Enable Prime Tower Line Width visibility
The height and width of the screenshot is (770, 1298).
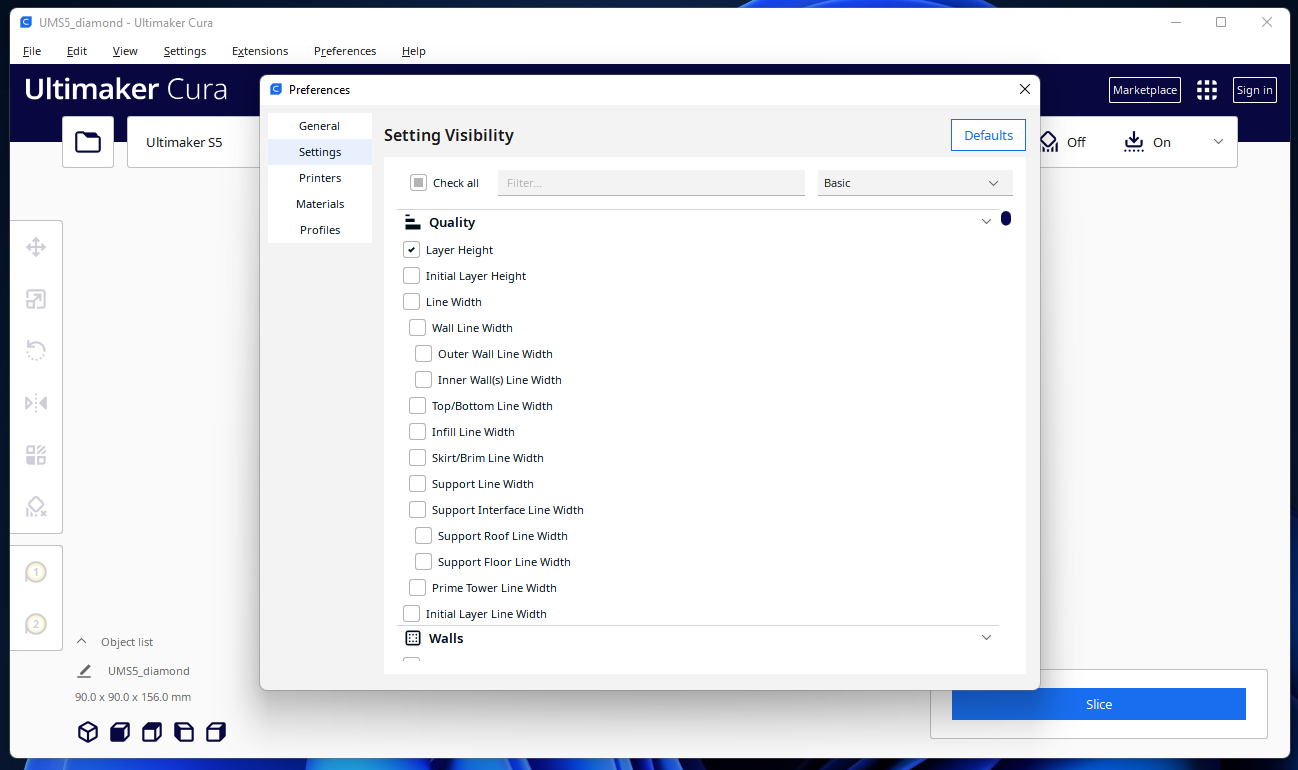417,588
